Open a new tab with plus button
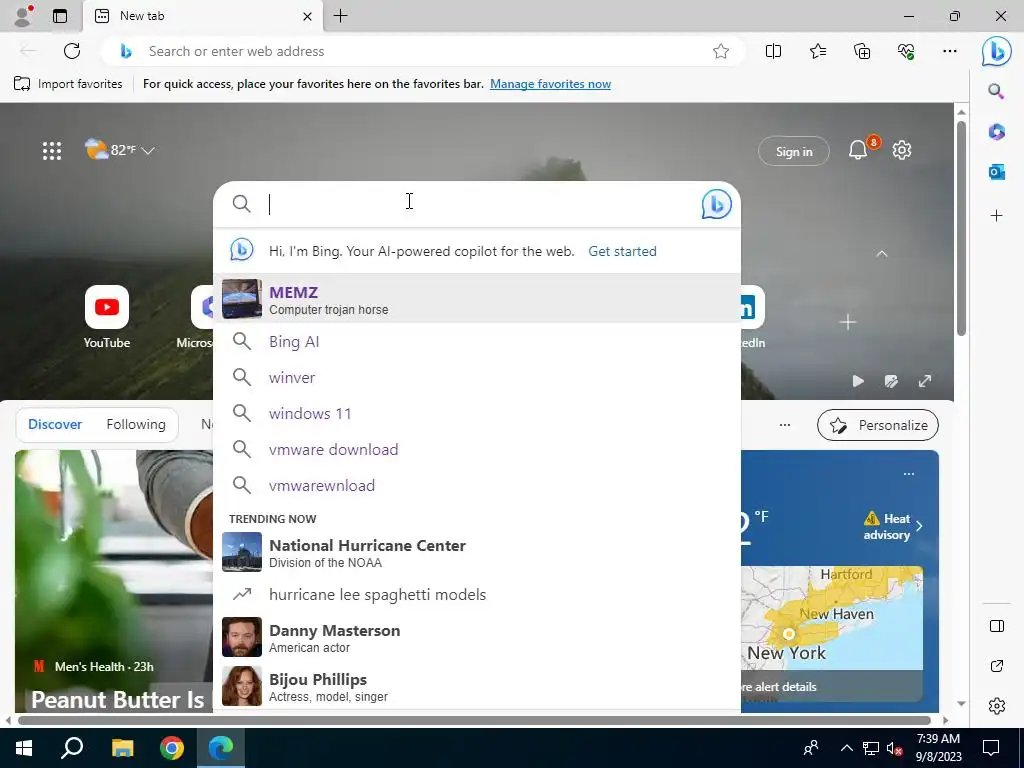The image size is (1024, 768). point(340,16)
